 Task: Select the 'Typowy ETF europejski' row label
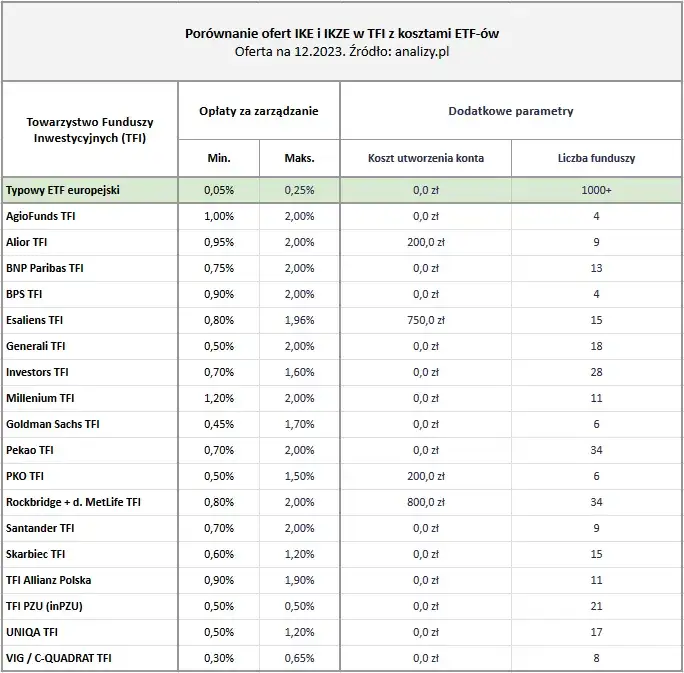[x=63, y=190]
